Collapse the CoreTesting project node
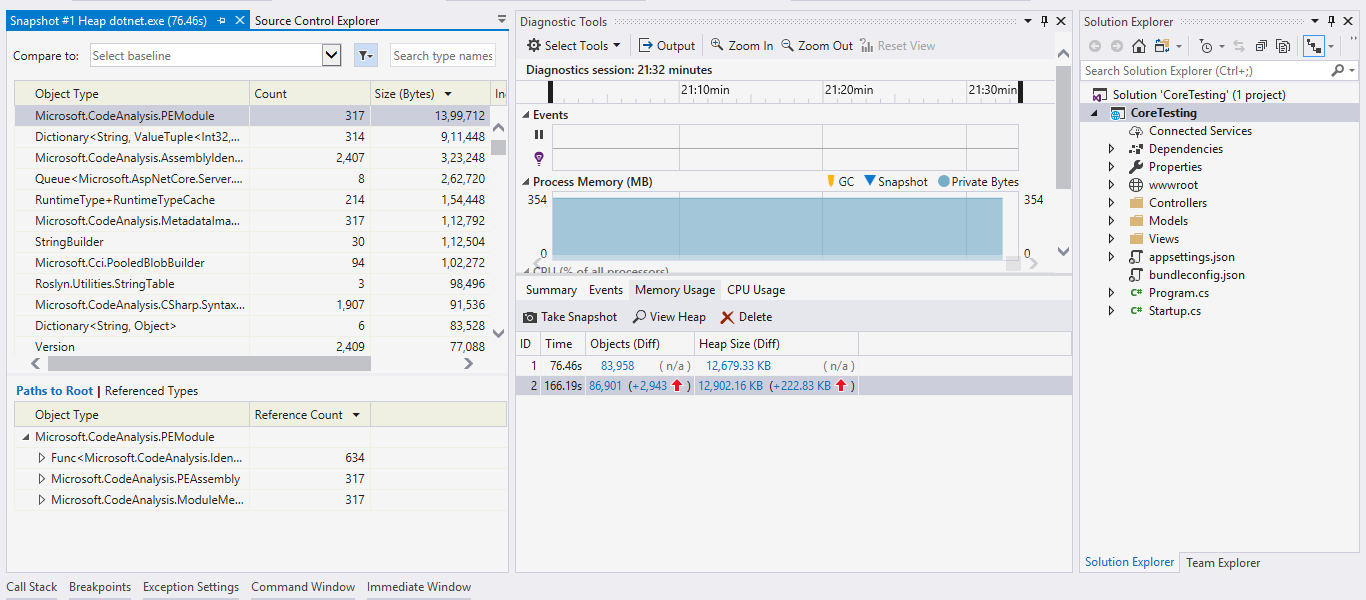The width and height of the screenshot is (1366, 600). pyautogui.click(x=1093, y=113)
